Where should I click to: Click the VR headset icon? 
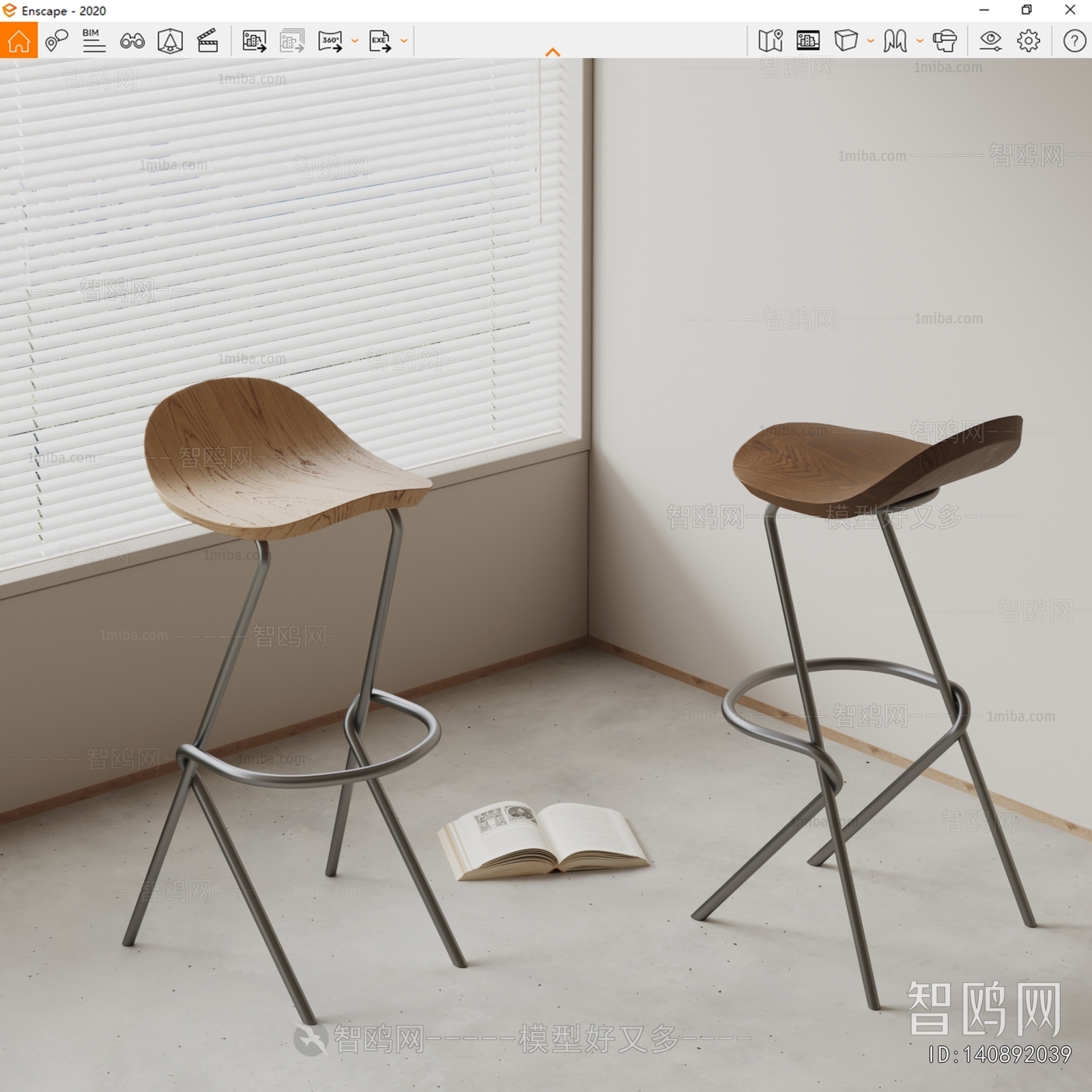[947, 42]
